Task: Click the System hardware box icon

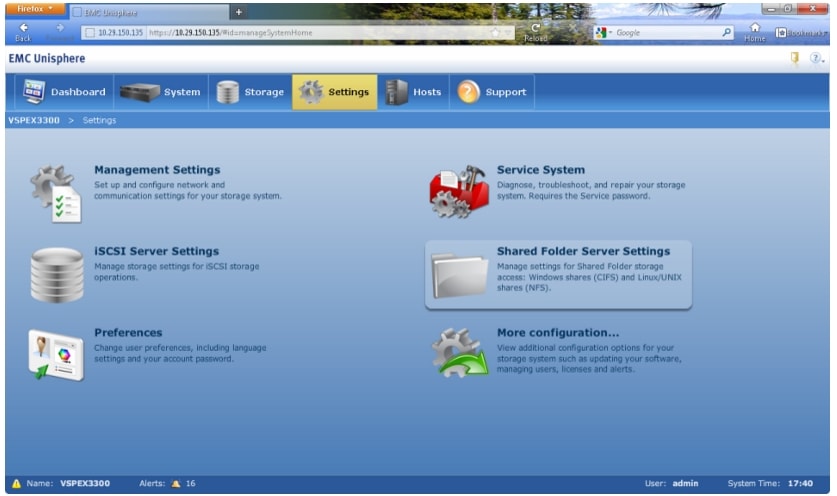Action: click(140, 92)
